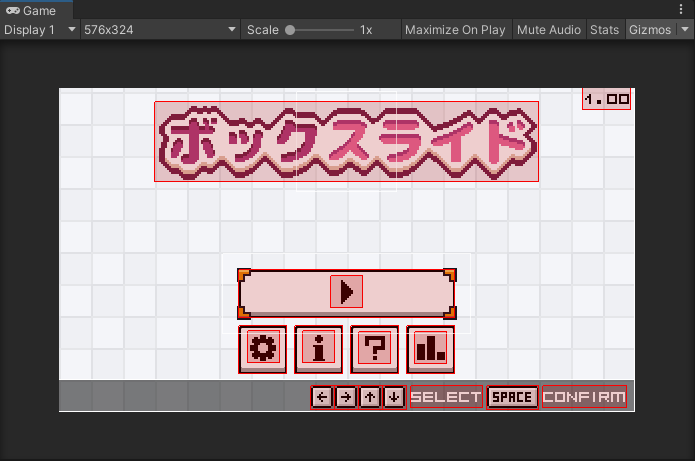Open the info "i" button in game
The height and width of the screenshot is (461, 695).
click(x=318, y=349)
